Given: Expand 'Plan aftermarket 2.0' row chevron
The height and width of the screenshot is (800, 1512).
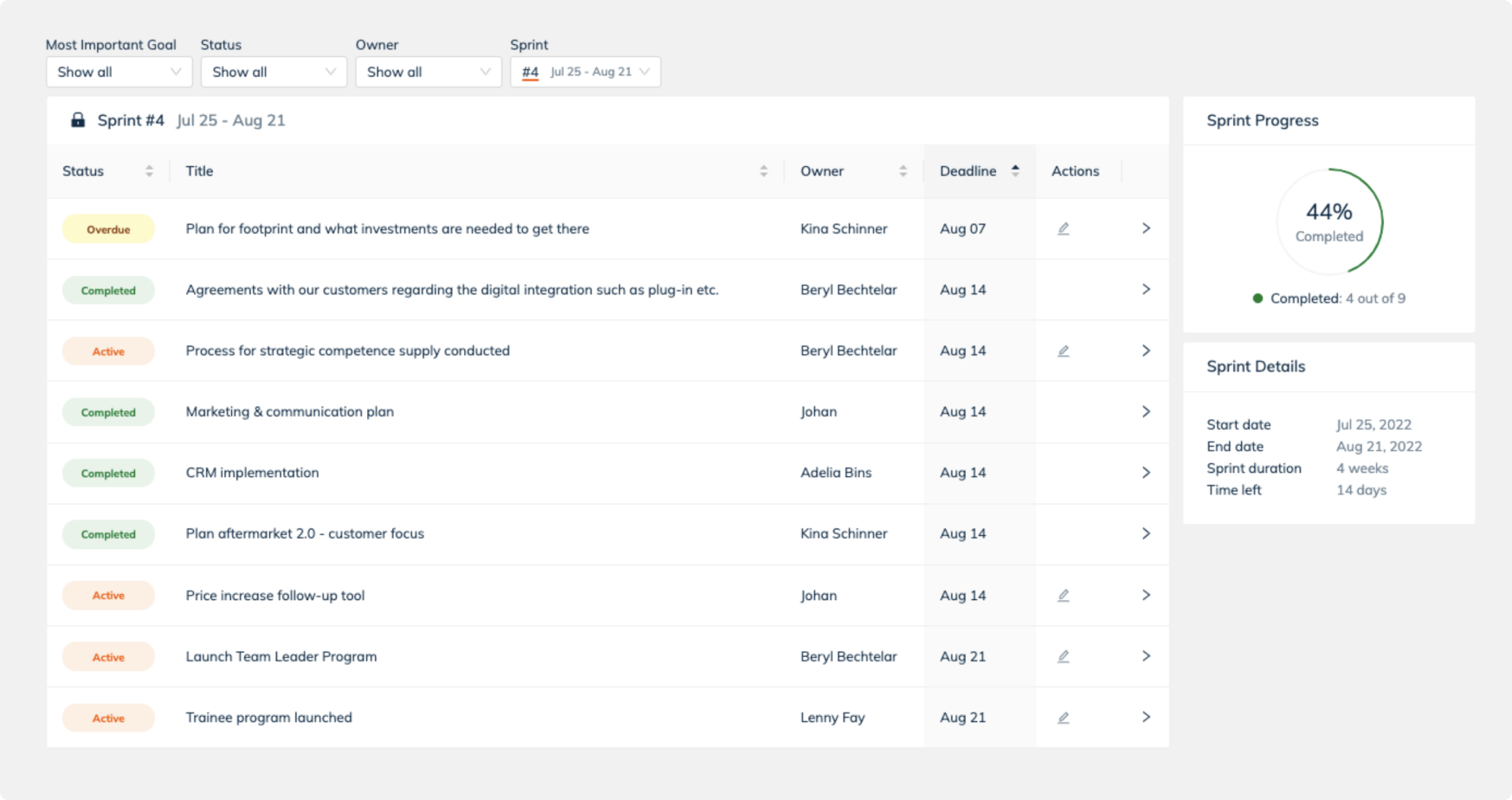Looking at the screenshot, I should tap(1146, 533).
